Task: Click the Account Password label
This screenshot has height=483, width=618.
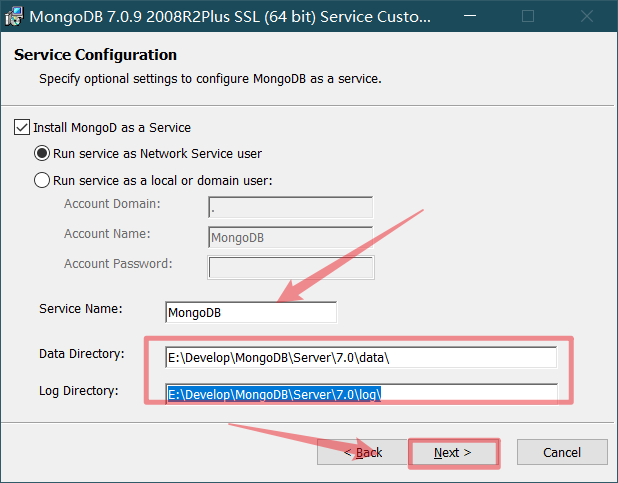Action: pos(118,264)
